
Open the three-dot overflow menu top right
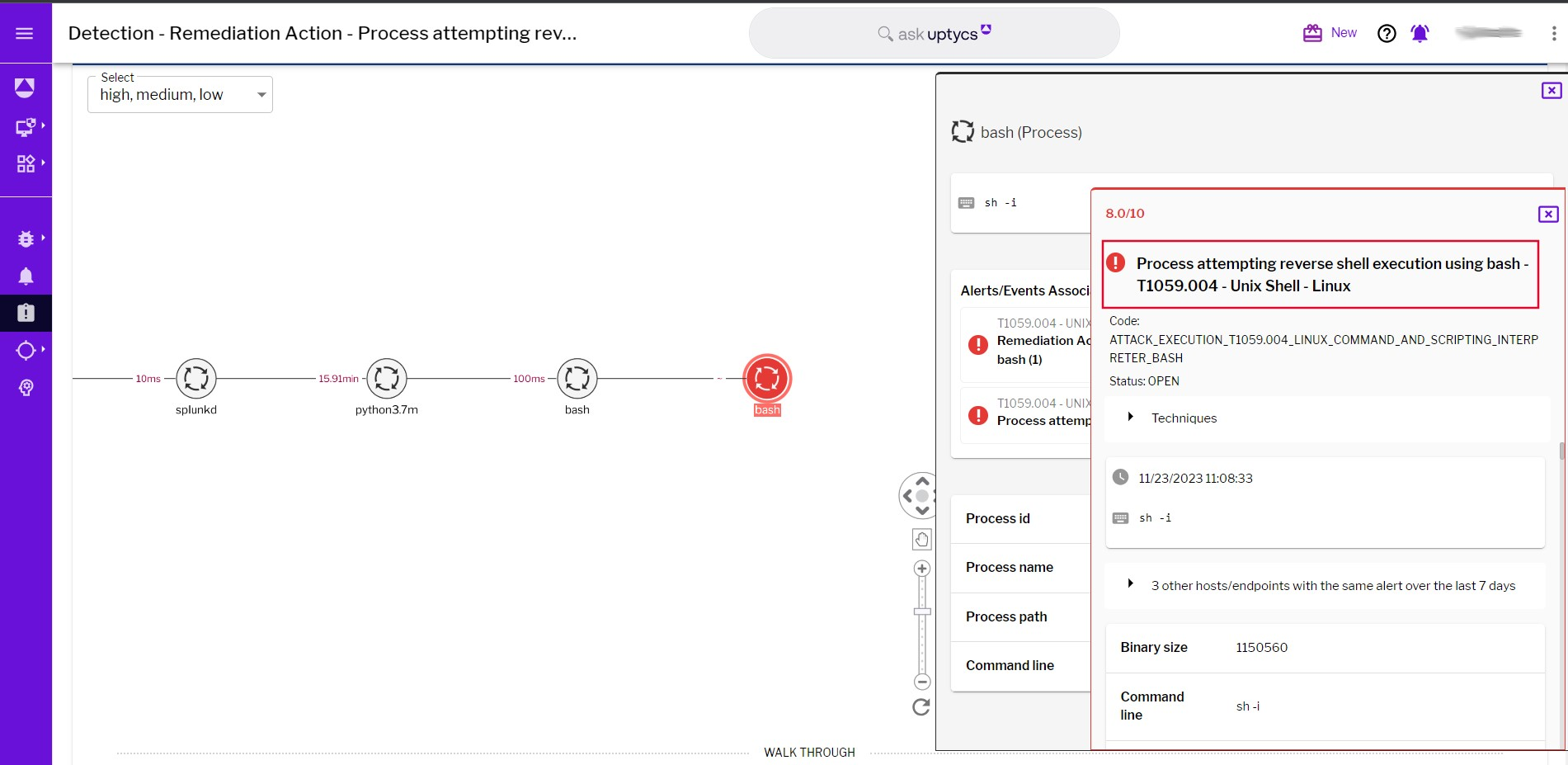[1553, 33]
